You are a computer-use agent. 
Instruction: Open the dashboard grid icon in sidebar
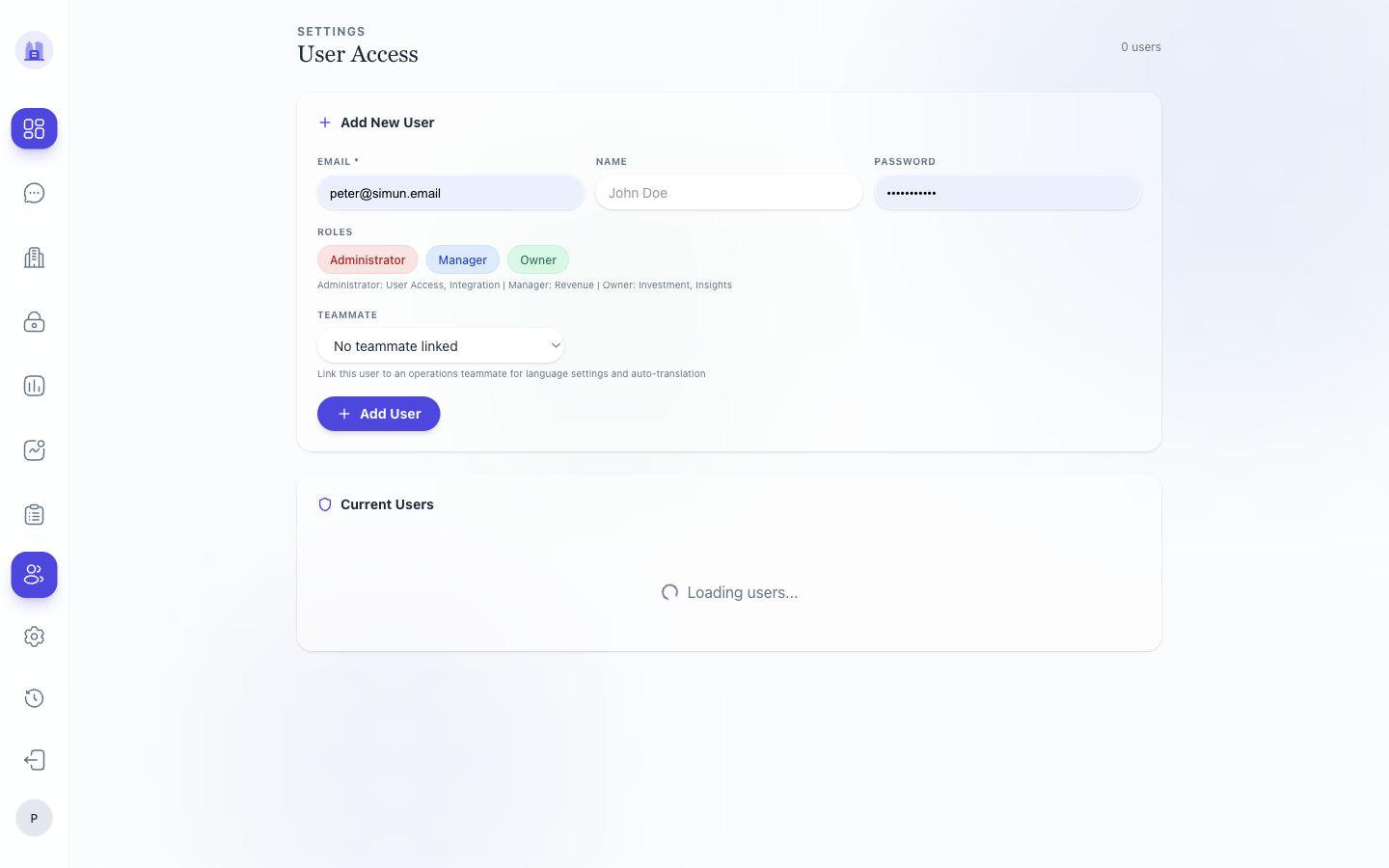(x=34, y=128)
